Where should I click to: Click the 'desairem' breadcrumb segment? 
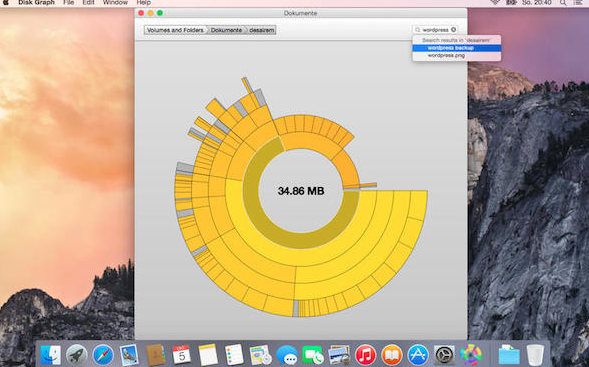pos(261,30)
